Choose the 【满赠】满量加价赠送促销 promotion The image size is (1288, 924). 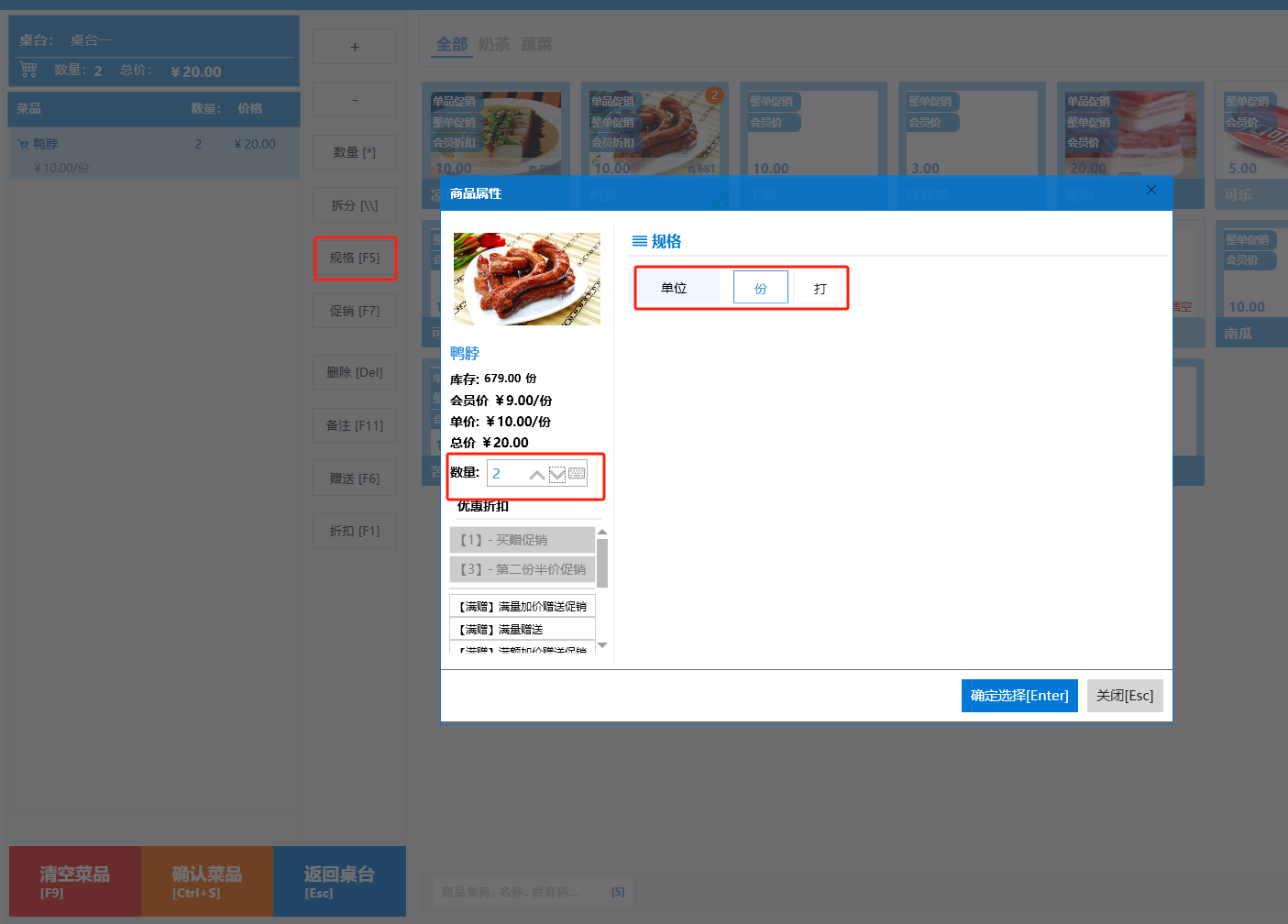(522, 606)
